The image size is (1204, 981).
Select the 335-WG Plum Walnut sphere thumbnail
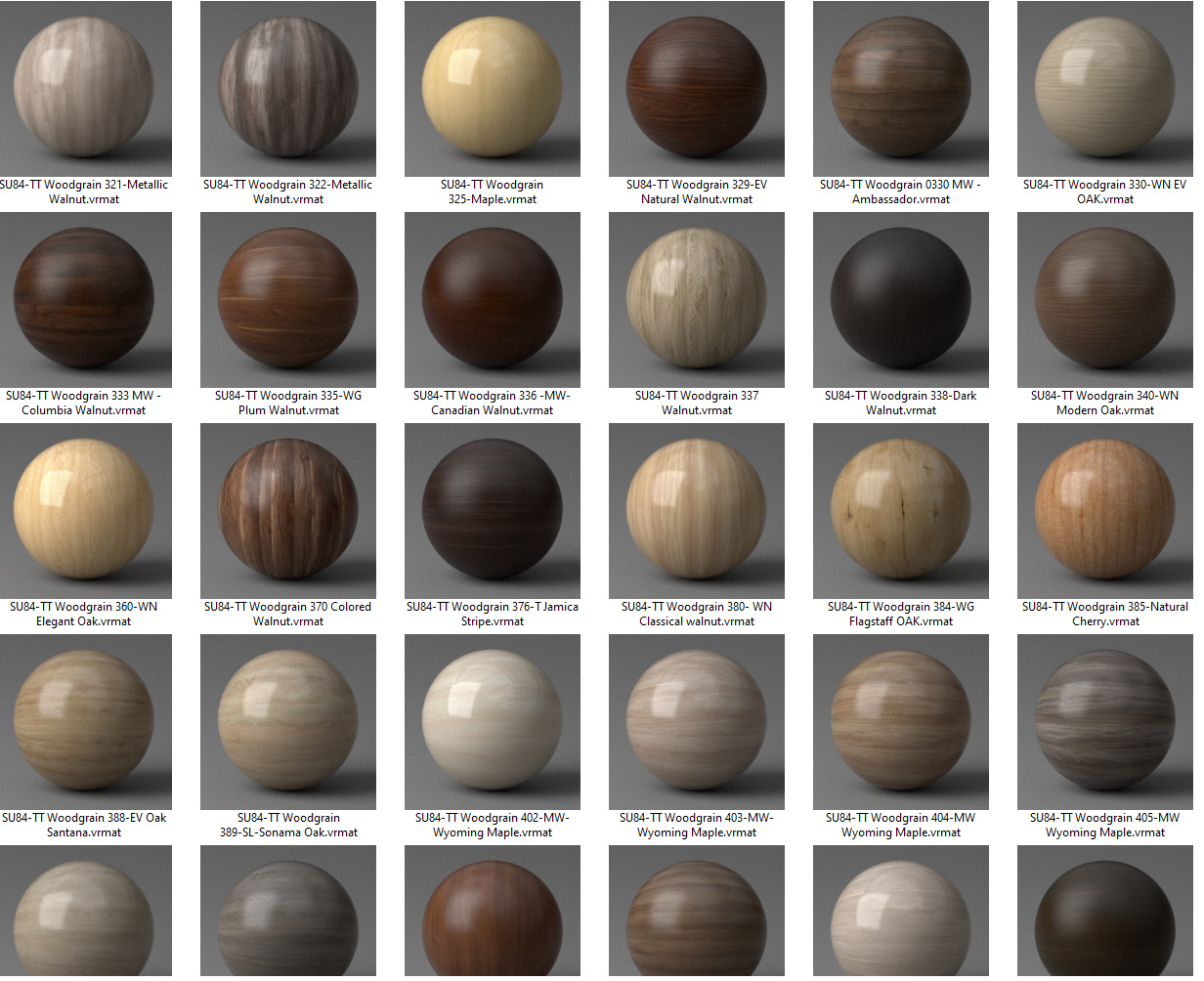(x=288, y=300)
